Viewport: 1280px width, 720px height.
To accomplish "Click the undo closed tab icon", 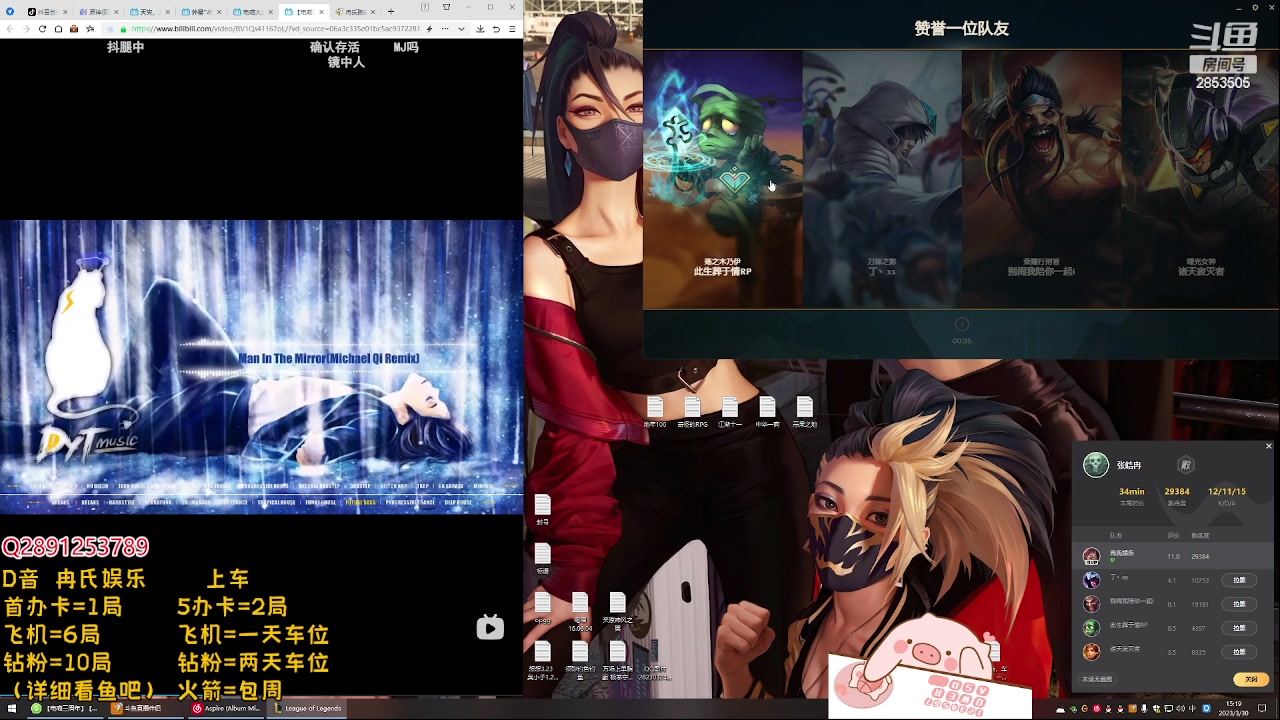I will click(x=496, y=29).
